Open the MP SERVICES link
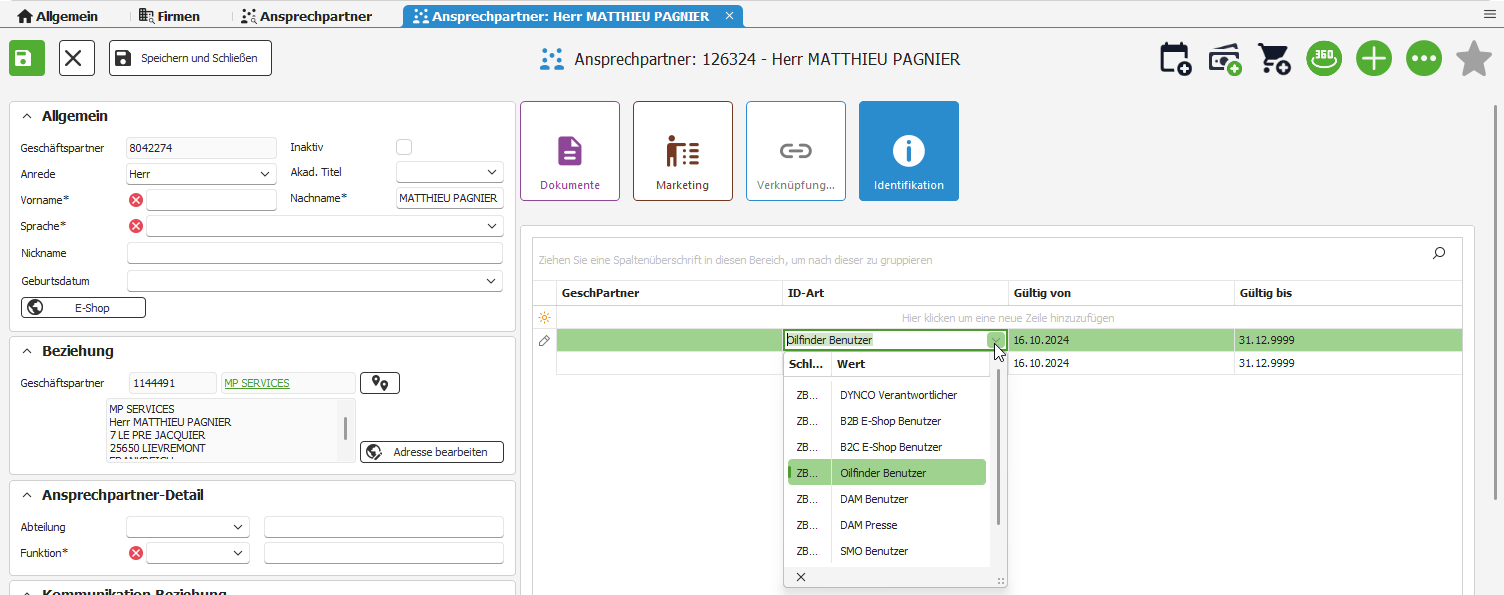The height and width of the screenshot is (595, 1504). 257,383
